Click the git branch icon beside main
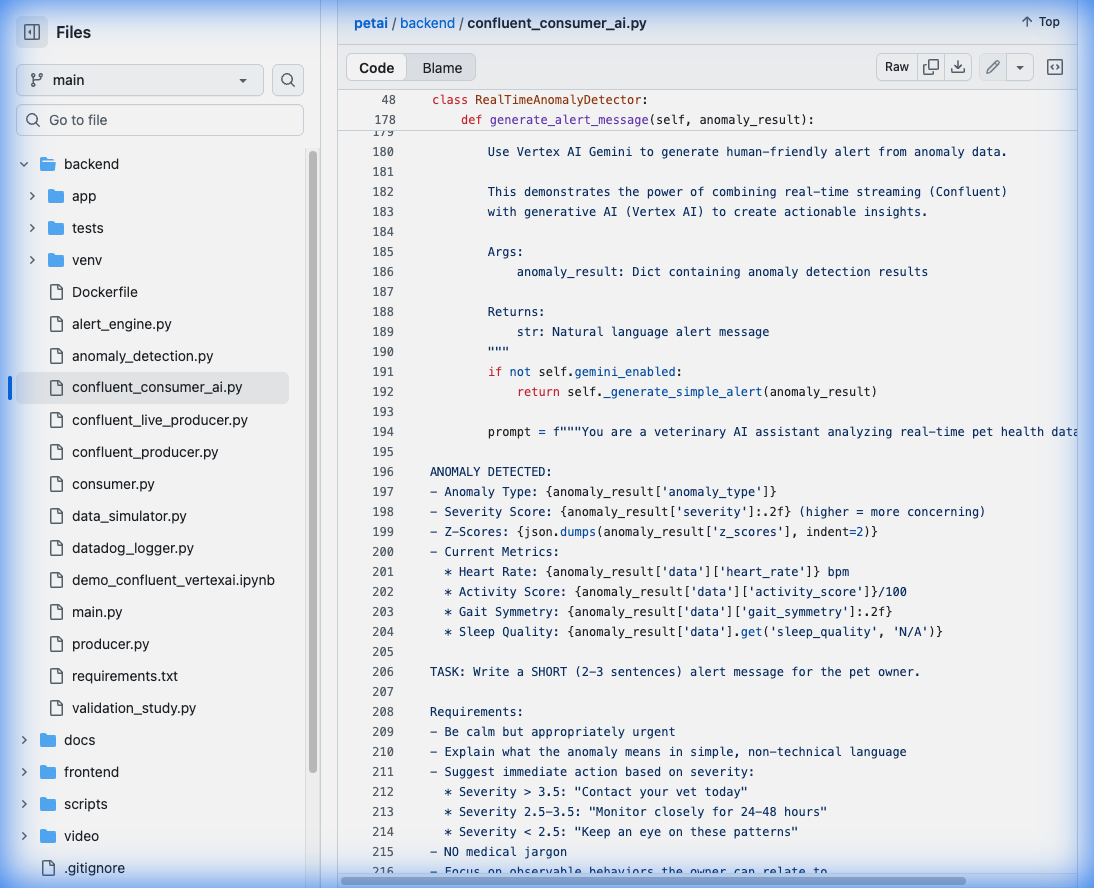The width and height of the screenshot is (1094, 888). click(x=37, y=80)
